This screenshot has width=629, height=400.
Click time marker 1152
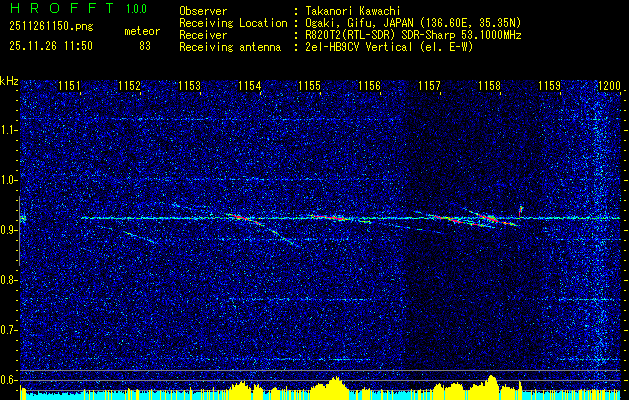point(130,85)
